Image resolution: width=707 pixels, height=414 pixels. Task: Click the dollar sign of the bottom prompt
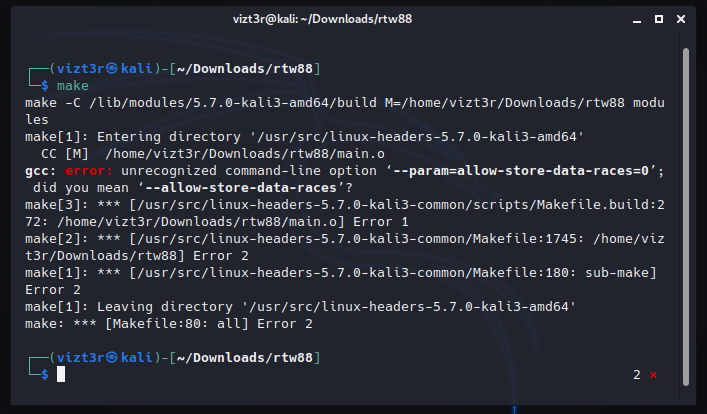[x=44, y=374]
